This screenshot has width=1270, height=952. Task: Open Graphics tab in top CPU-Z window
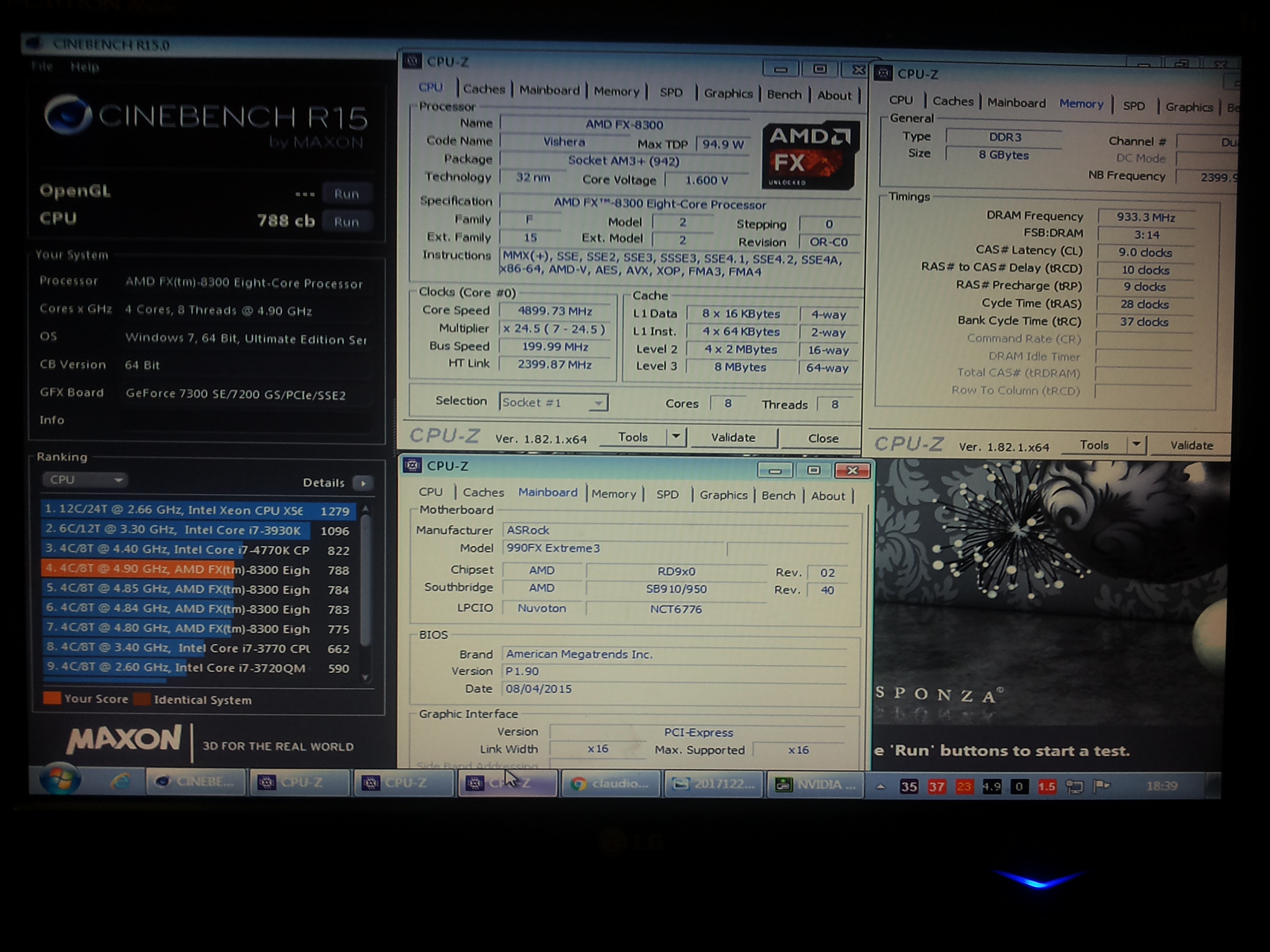pyautogui.click(x=728, y=94)
